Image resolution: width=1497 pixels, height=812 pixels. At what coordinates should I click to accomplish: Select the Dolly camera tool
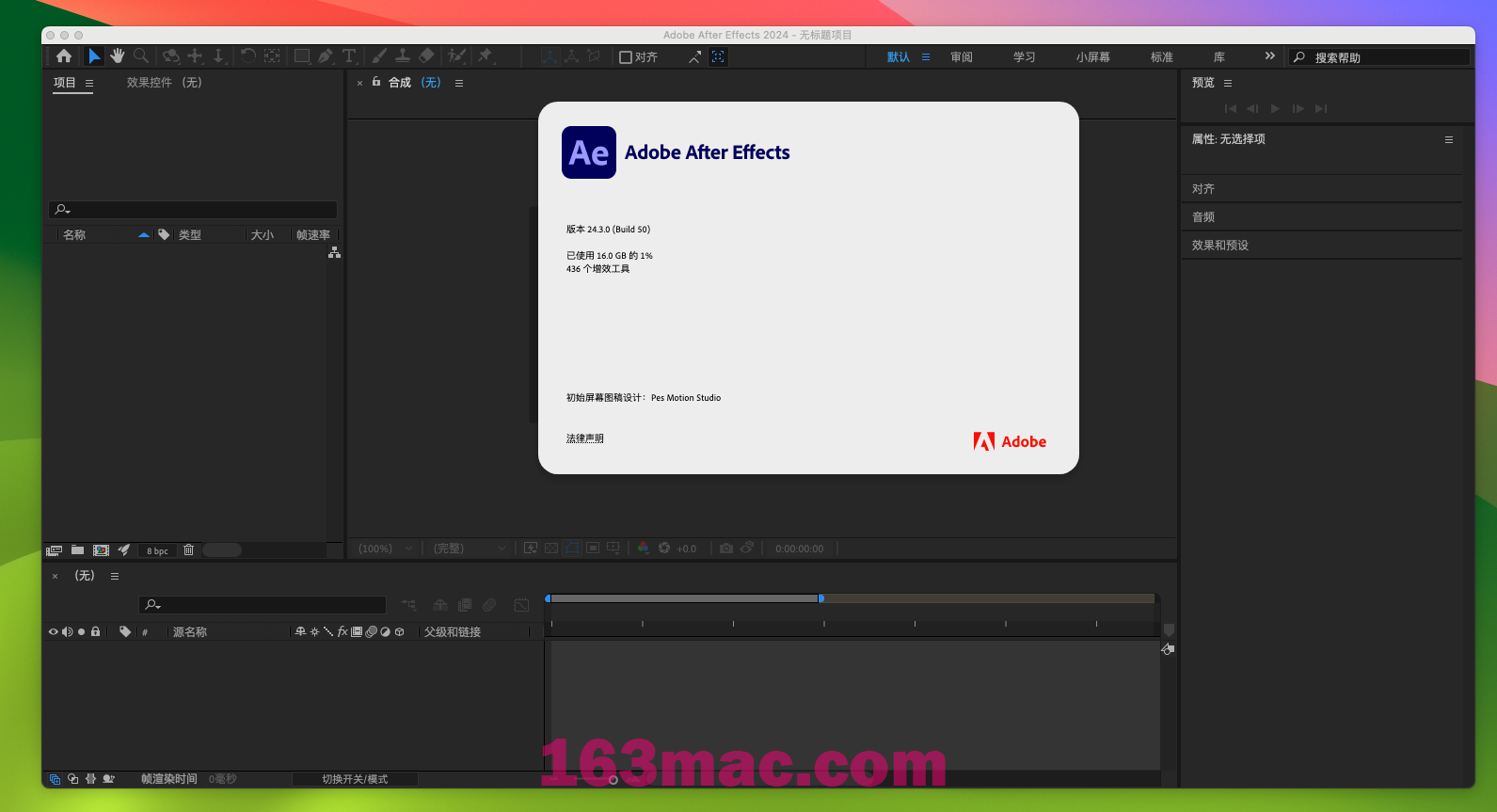pyautogui.click(x=218, y=56)
